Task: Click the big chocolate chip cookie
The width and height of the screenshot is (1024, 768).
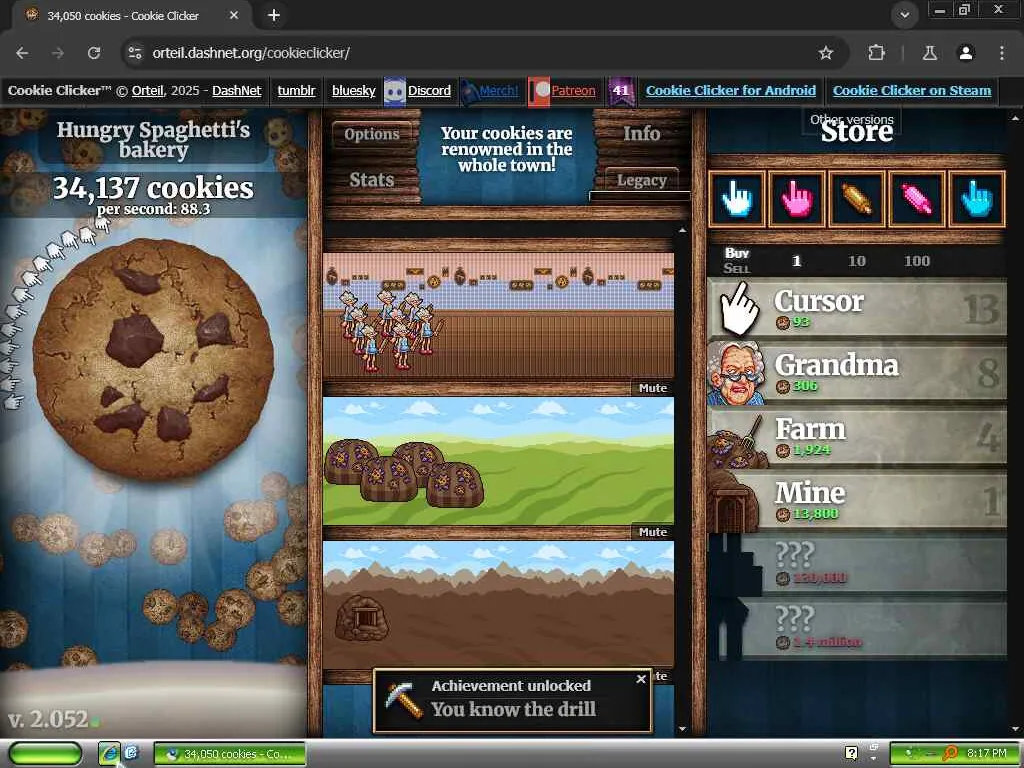Action: 153,360
